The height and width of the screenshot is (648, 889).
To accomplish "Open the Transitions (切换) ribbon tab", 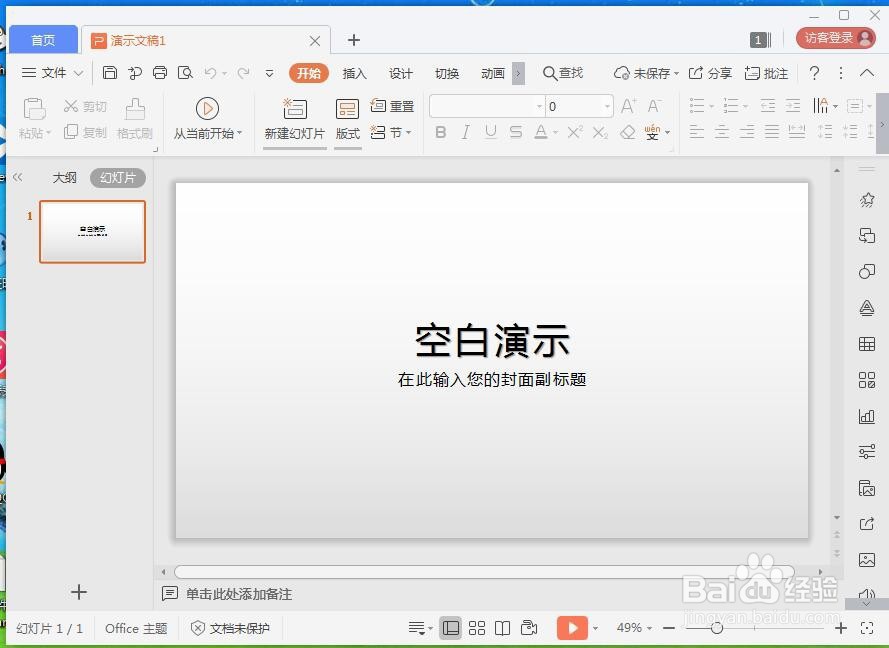I will pyautogui.click(x=447, y=73).
